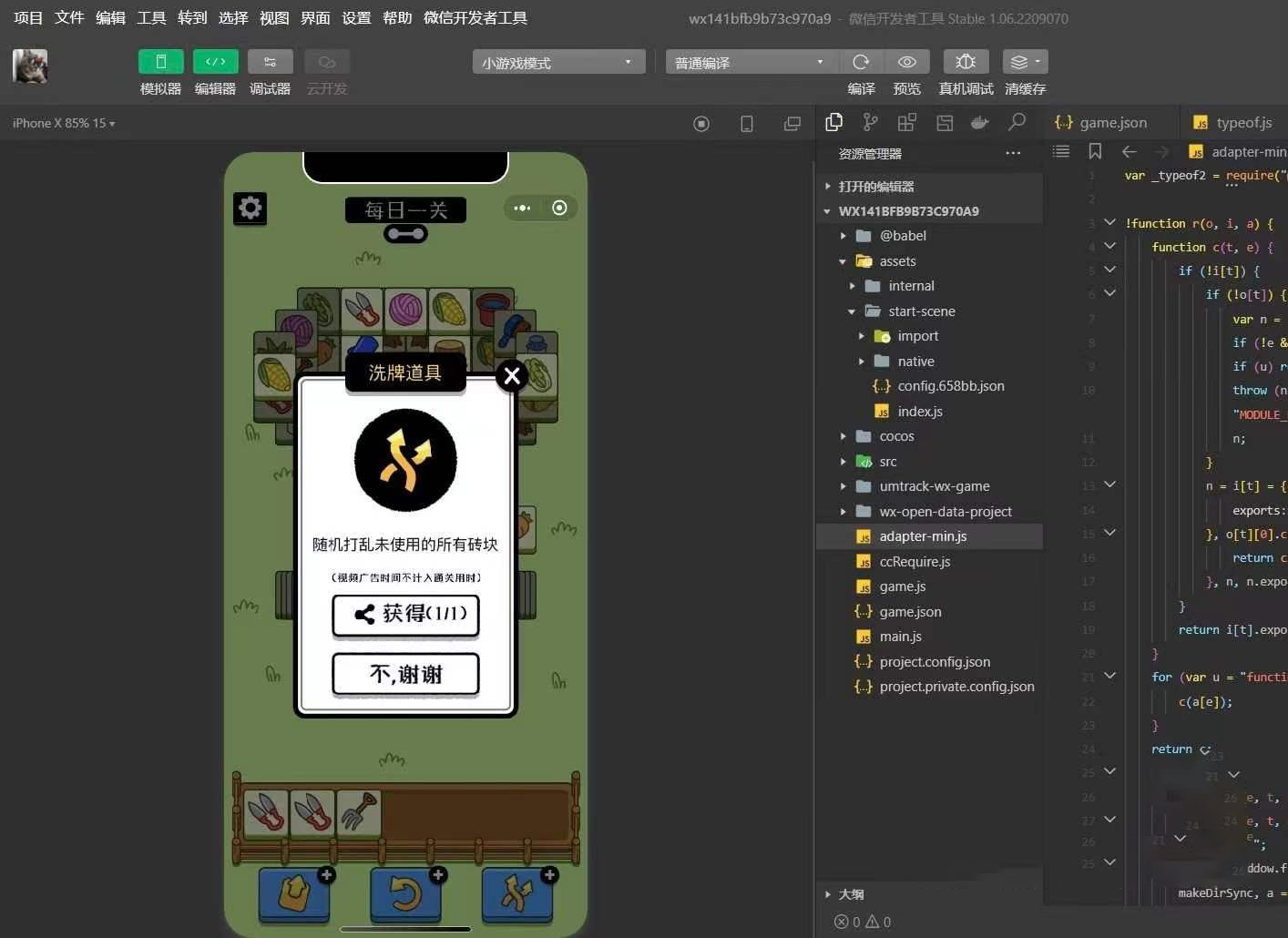
Task: Expand the @babel folder
Action: (x=929, y=236)
